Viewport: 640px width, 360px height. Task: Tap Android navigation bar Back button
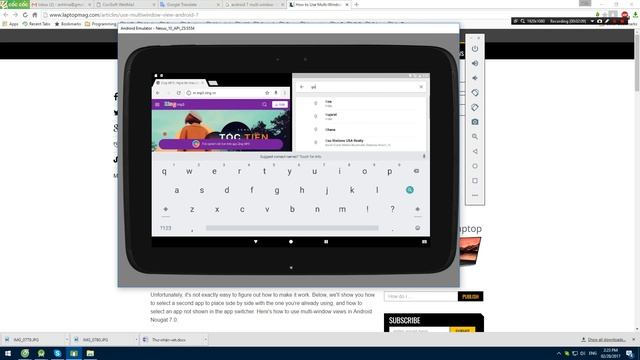[x=256, y=242]
